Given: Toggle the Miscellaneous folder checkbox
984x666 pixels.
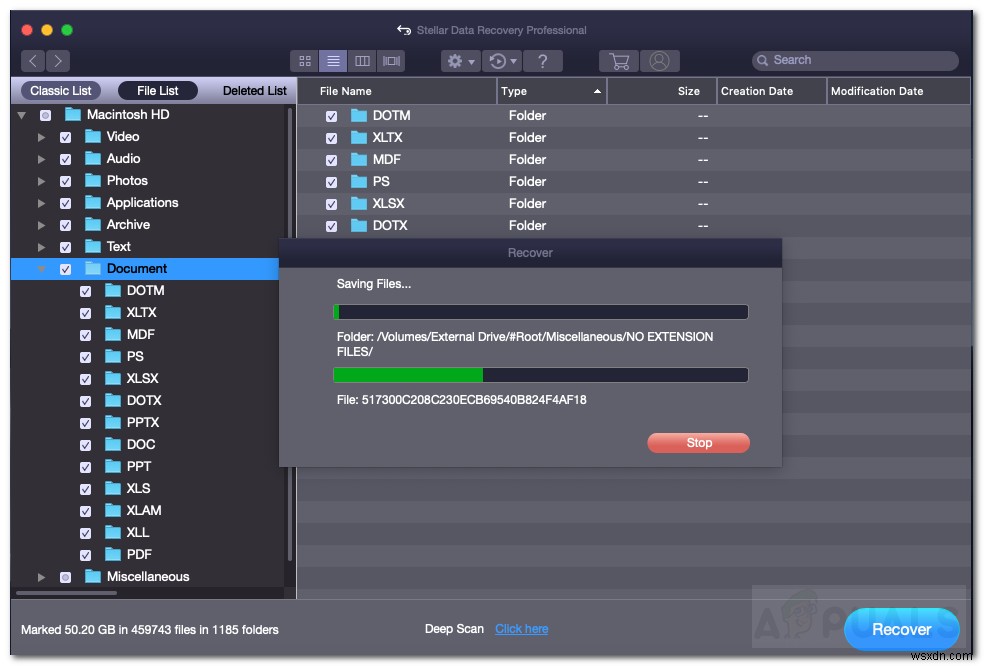Looking at the screenshot, I should [65, 577].
